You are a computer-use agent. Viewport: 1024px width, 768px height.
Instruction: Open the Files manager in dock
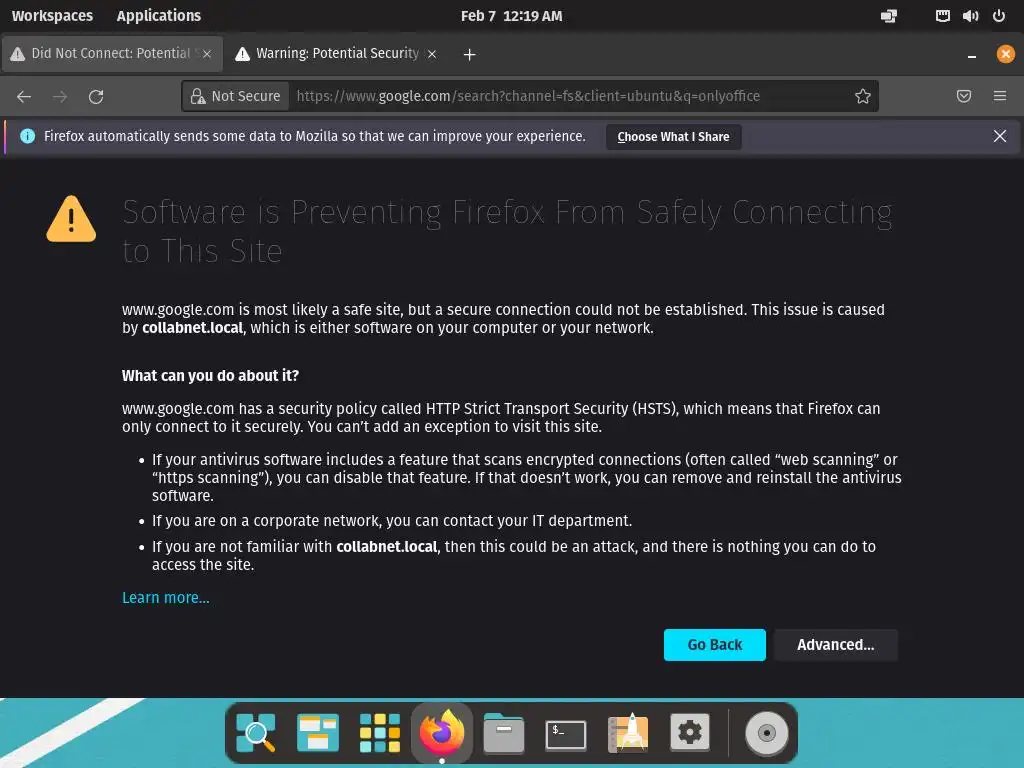pyautogui.click(x=504, y=733)
